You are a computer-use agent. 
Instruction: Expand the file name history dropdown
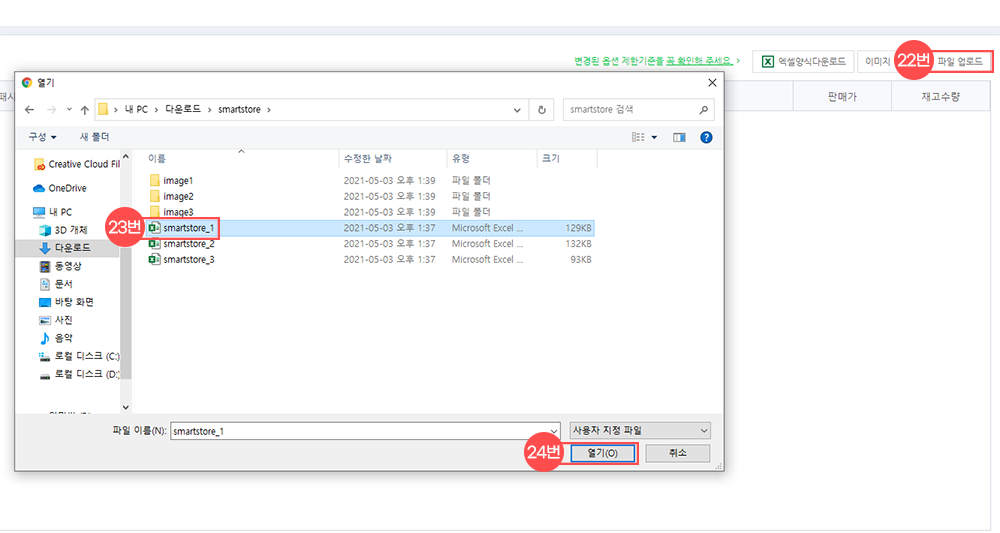point(553,431)
